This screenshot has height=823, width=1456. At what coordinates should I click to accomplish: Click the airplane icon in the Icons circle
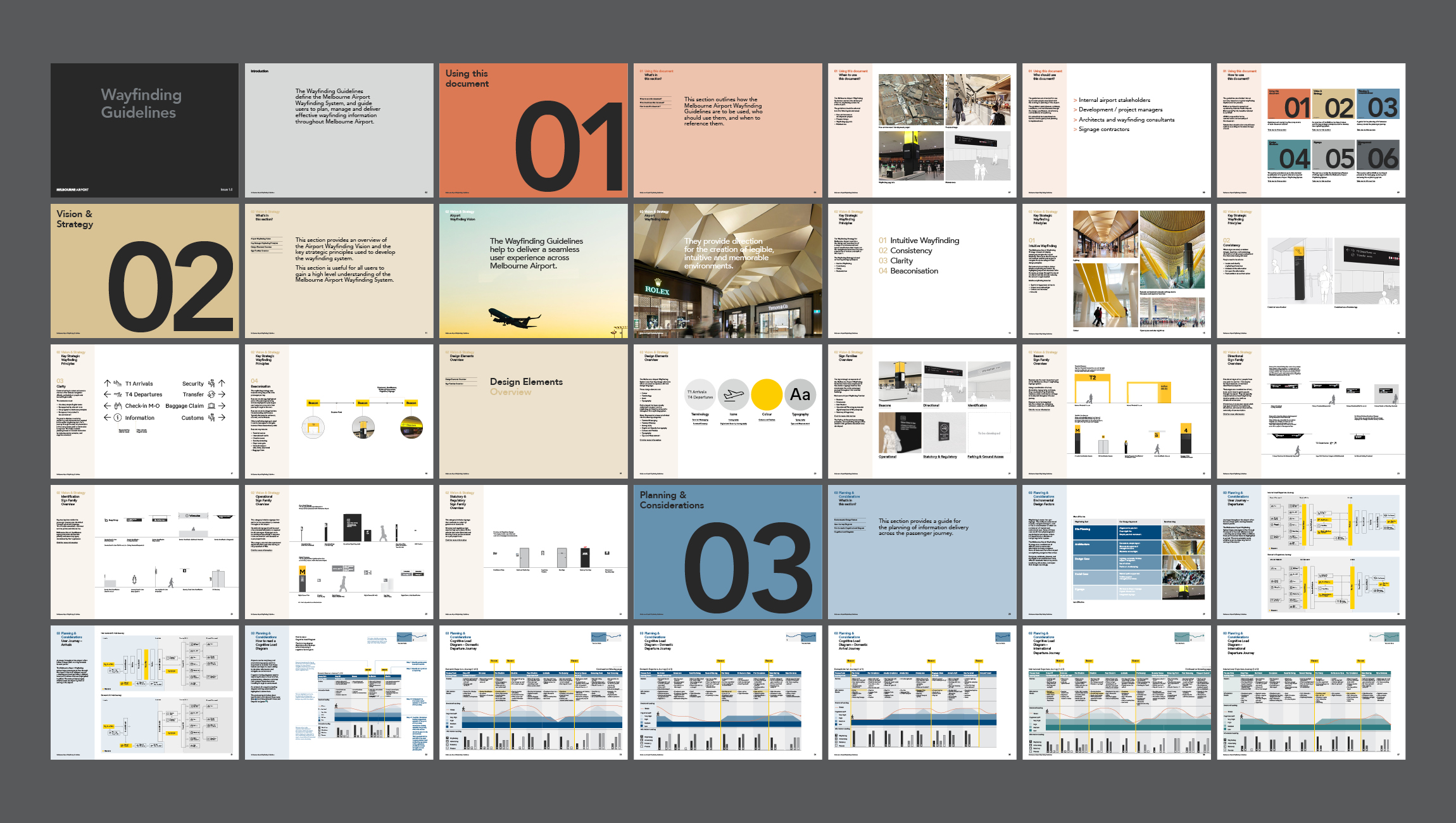tap(734, 396)
